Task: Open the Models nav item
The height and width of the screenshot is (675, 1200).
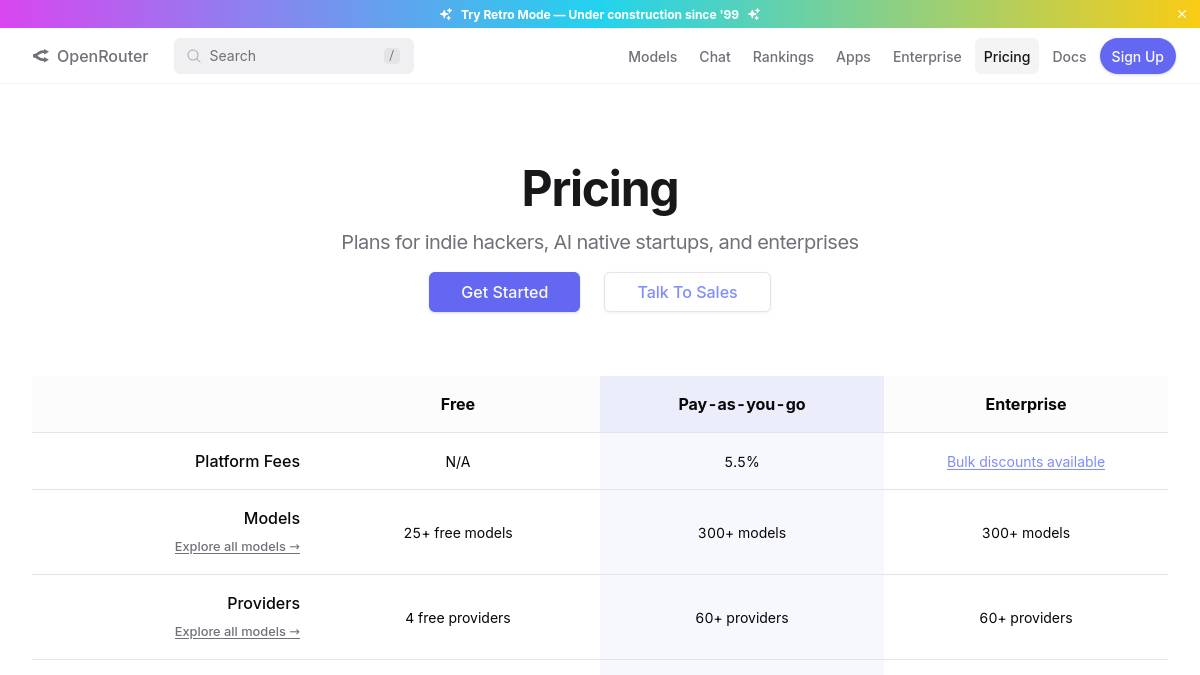Action: (x=652, y=57)
